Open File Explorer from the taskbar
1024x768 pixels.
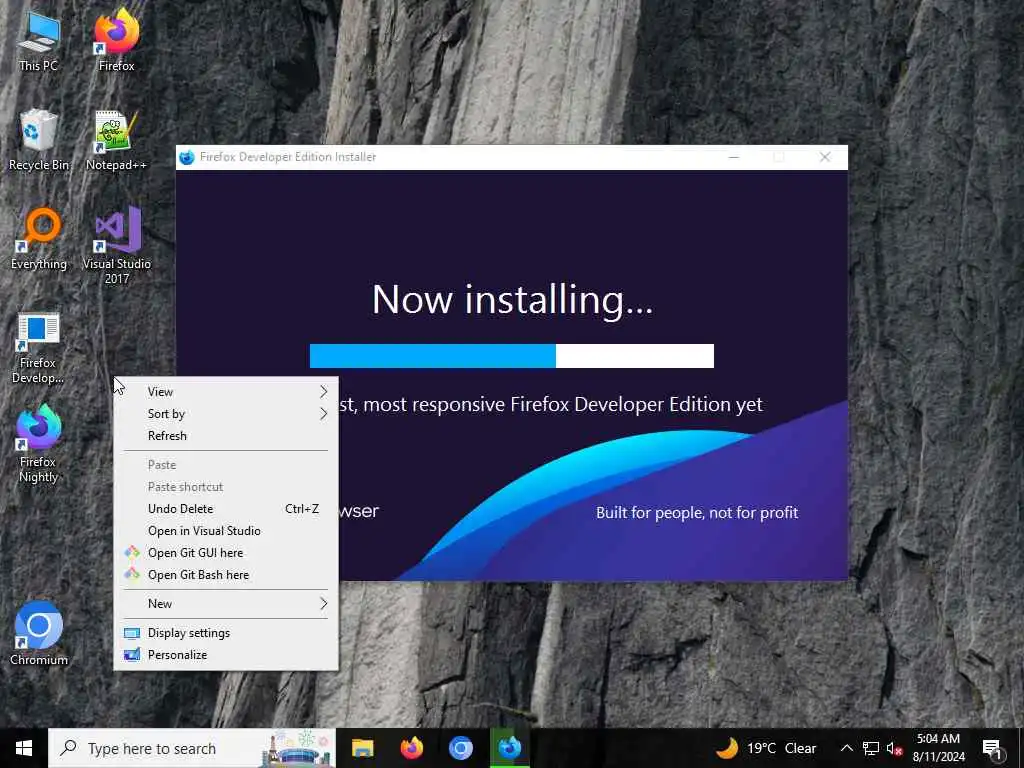click(362, 748)
